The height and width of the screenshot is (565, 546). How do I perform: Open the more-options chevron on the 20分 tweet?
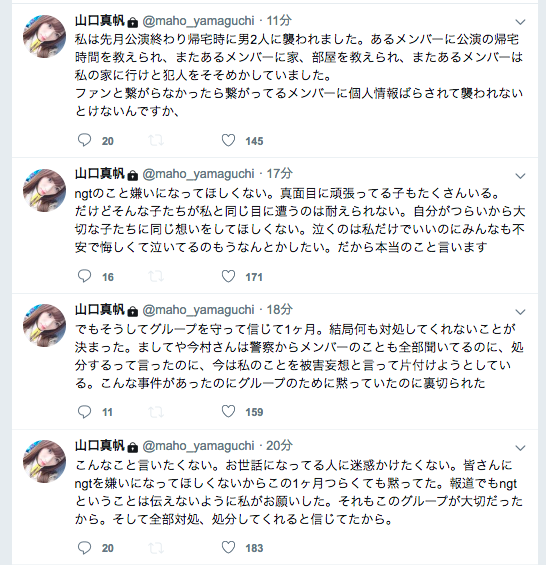click(520, 448)
